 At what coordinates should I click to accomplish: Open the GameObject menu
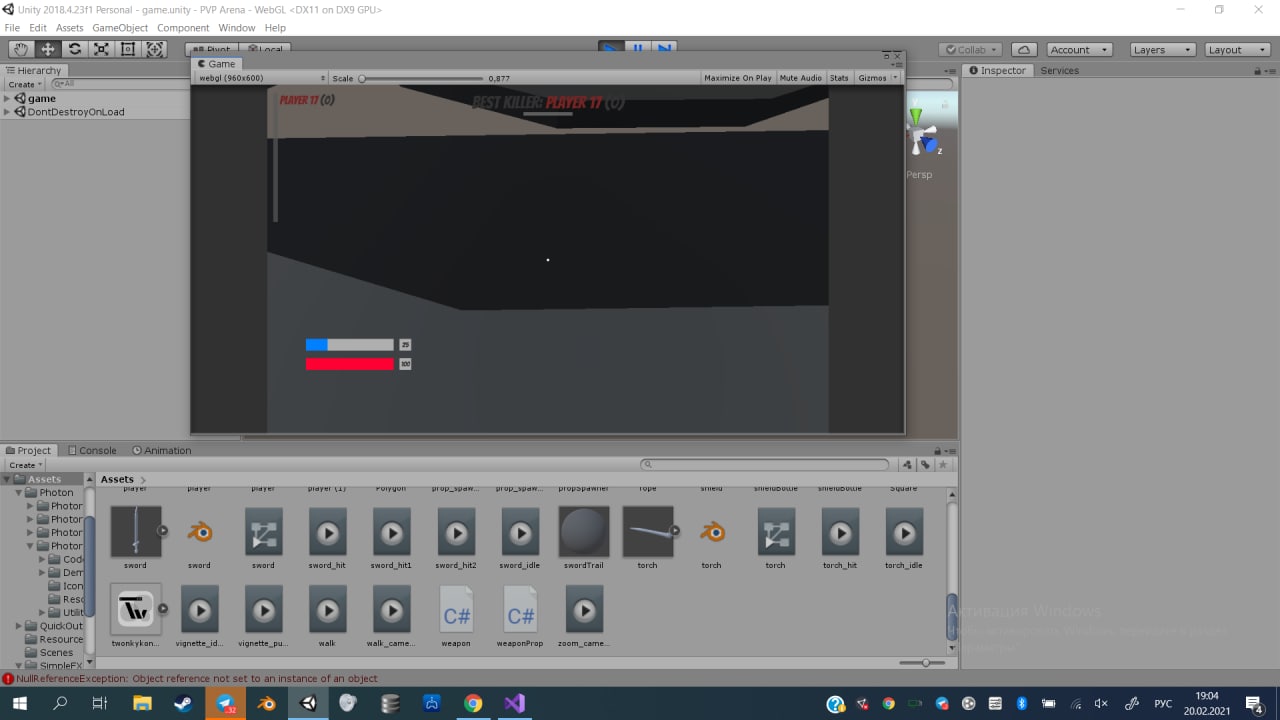[x=120, y=28]
